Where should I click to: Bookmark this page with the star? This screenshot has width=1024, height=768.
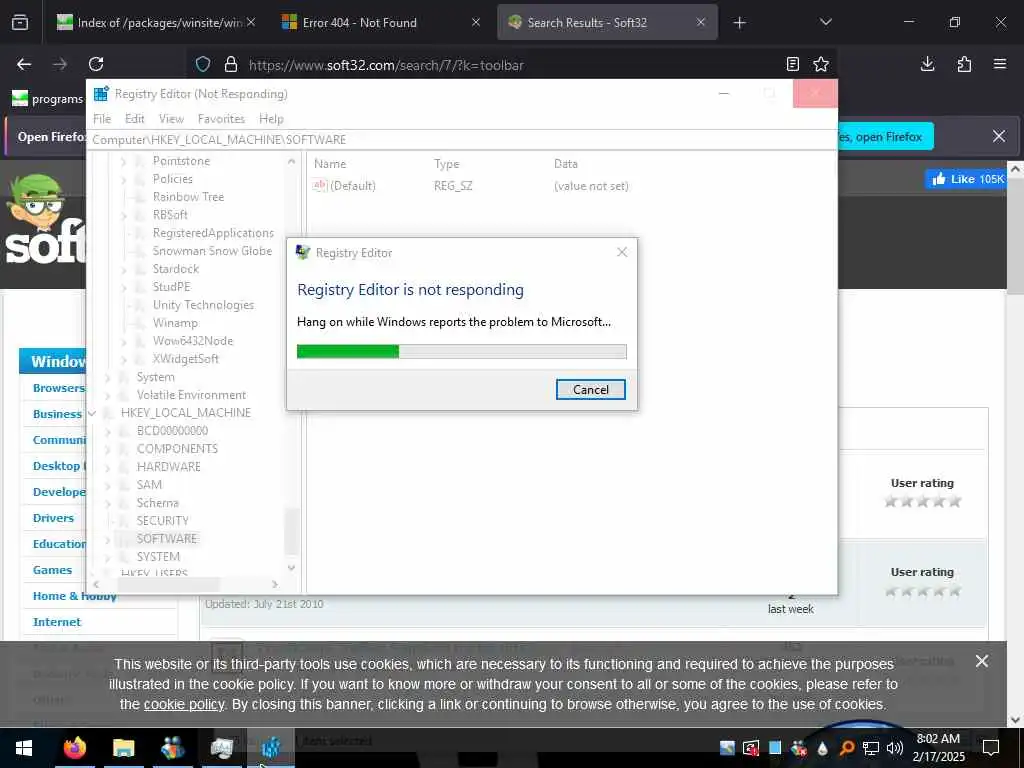(821, 64)
